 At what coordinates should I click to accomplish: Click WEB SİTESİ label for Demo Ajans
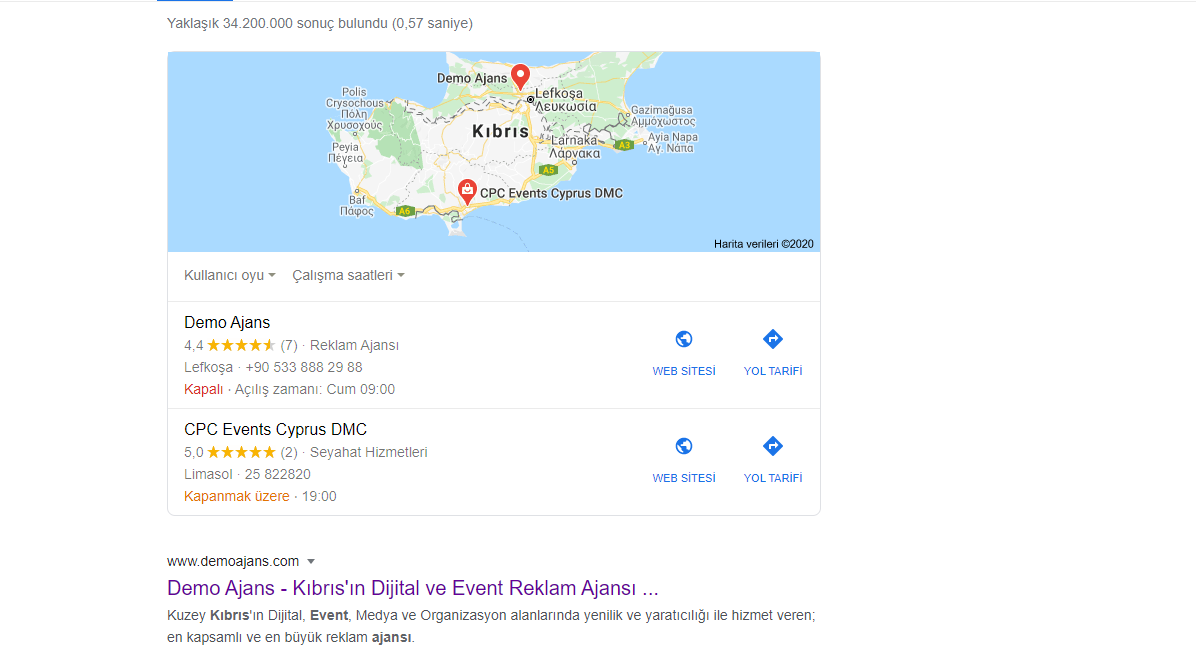tap(683, 372)
